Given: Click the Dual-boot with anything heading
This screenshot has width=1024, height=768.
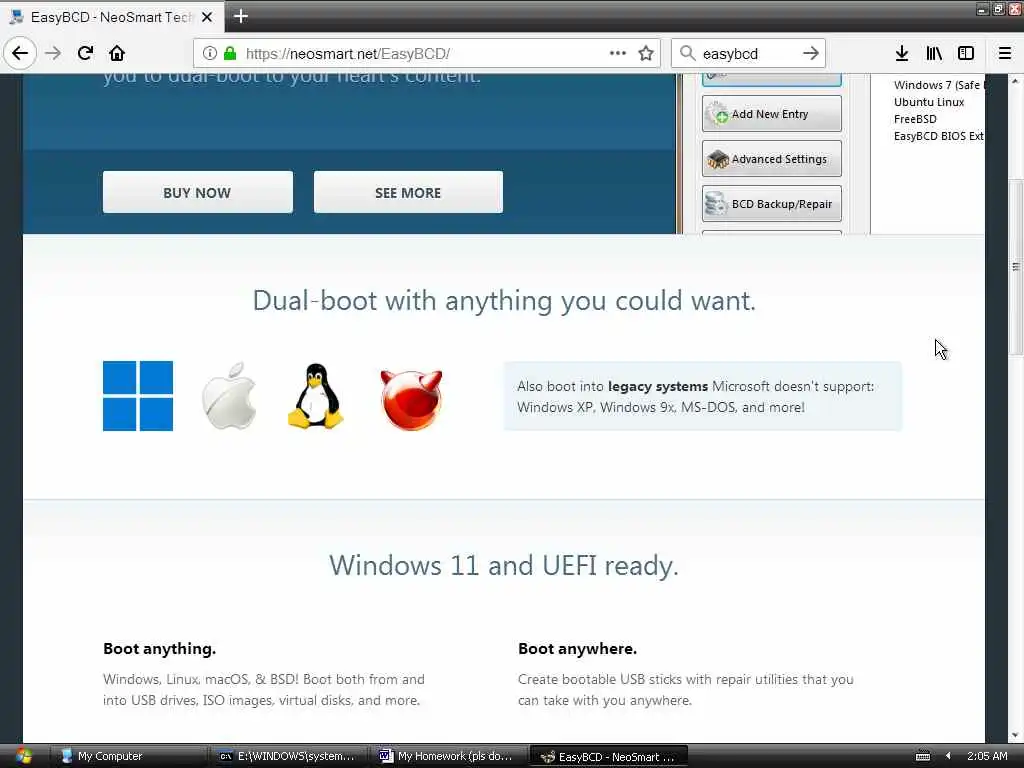Looking at the screenshot, I should pyautogui.click(x=504, y=300).
